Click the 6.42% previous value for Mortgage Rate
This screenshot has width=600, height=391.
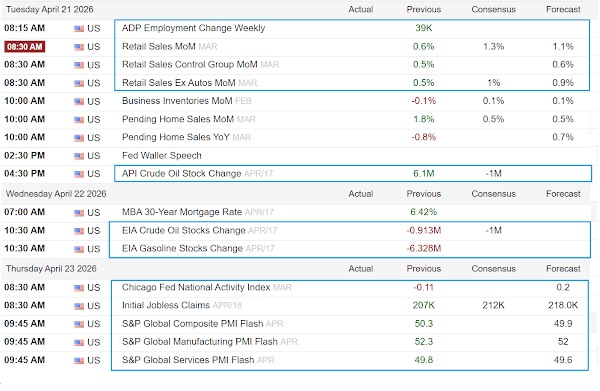coord(424,212)
